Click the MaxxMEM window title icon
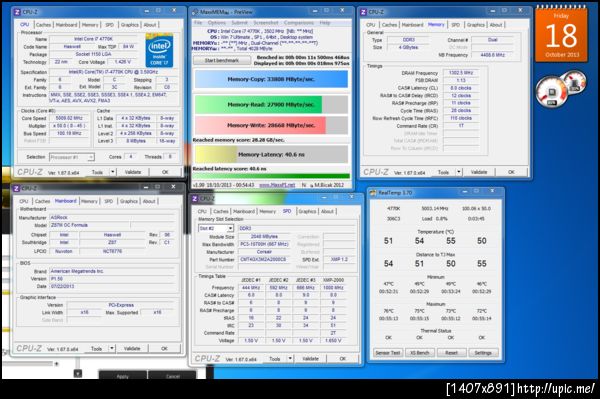 tap(196, 12)
